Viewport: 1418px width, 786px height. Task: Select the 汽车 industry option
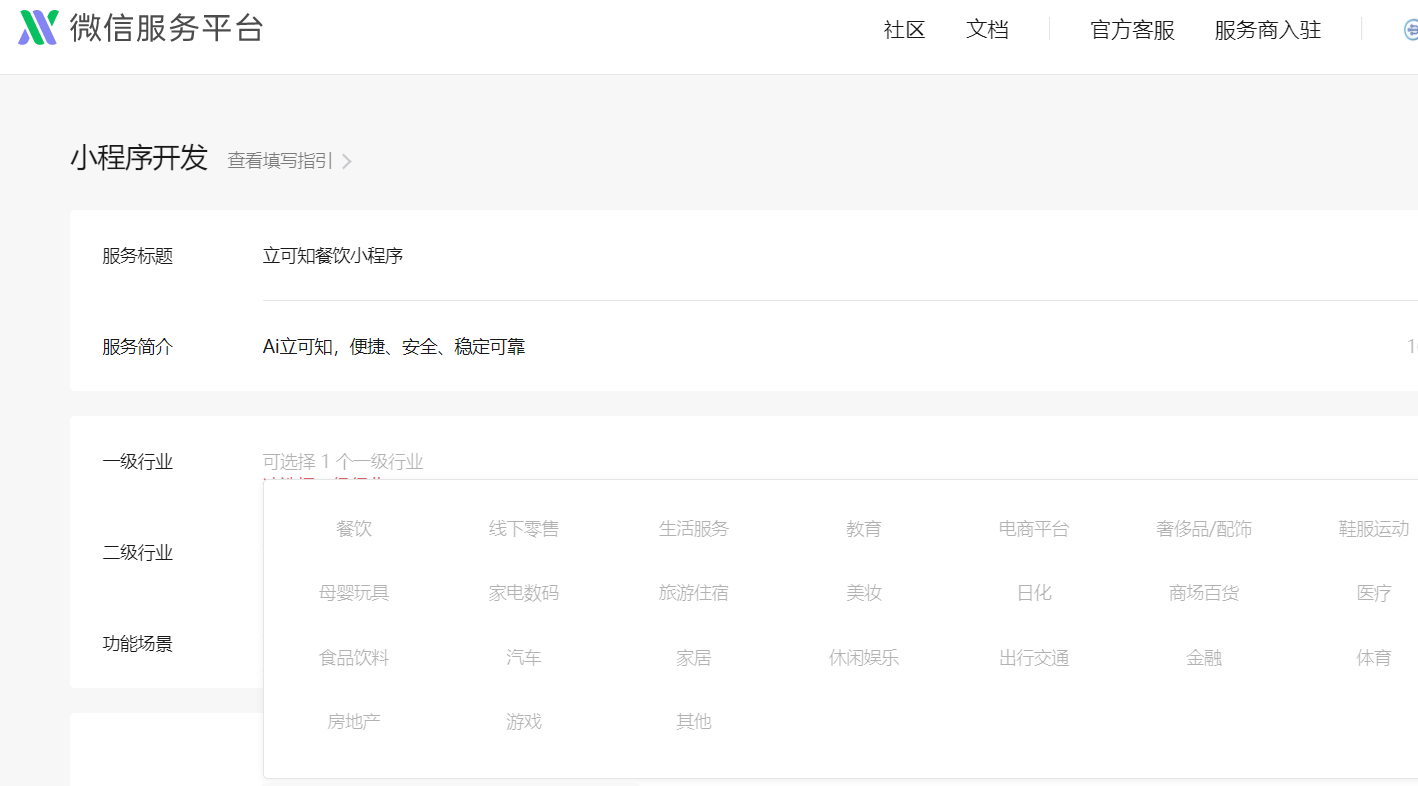(x=524, y=658)
